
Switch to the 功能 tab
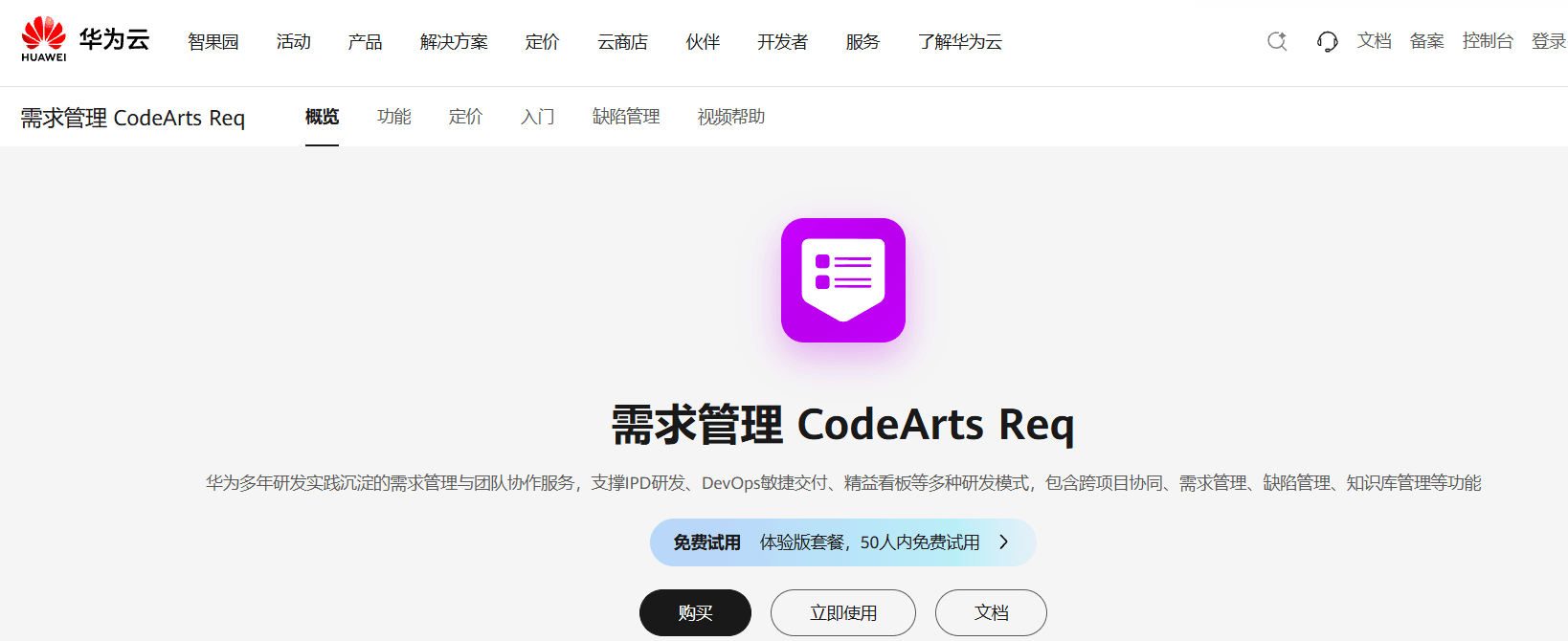pos(394,117)
